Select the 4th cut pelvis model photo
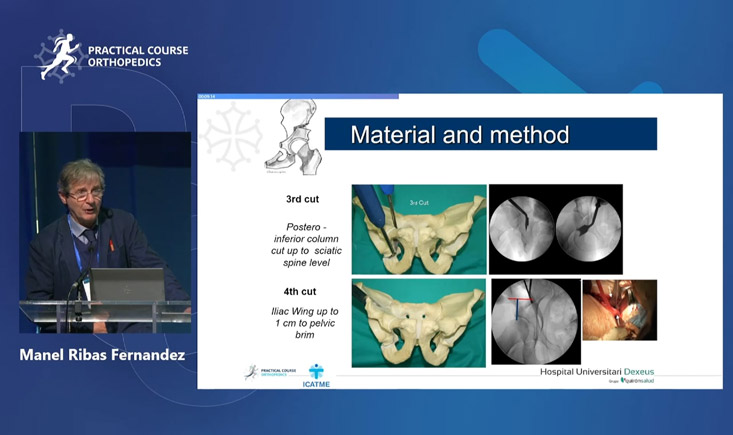Screen dimensions: 733x435 (x=419, y=323)
